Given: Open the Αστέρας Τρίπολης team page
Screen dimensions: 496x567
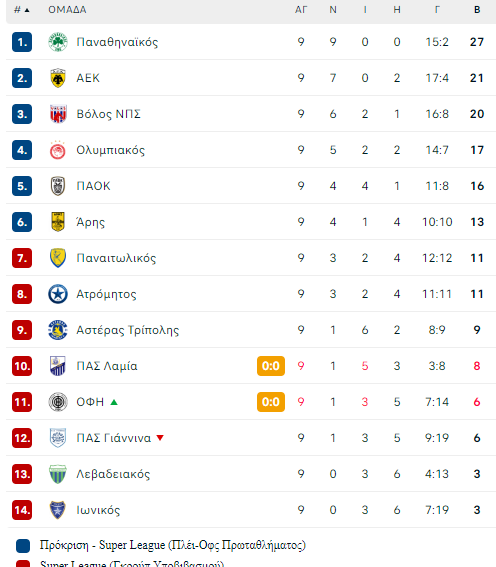Looking at the screenshot, I should [128, 330].
